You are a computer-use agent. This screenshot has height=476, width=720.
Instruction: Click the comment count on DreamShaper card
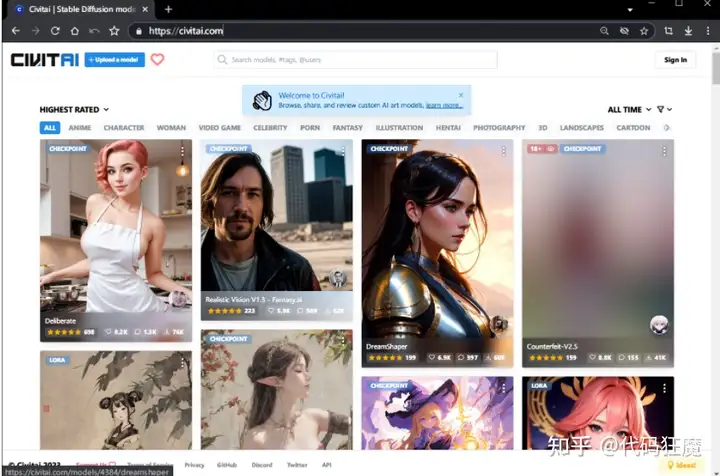(468, 357)
